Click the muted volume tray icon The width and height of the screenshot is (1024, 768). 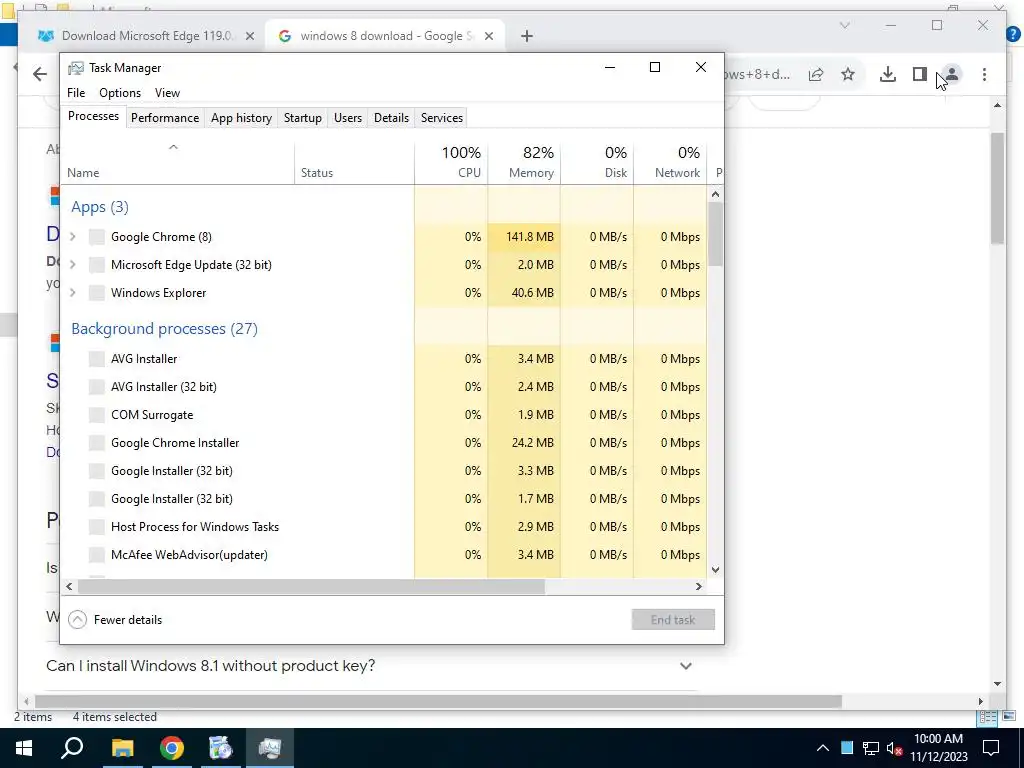click(895, 748)
